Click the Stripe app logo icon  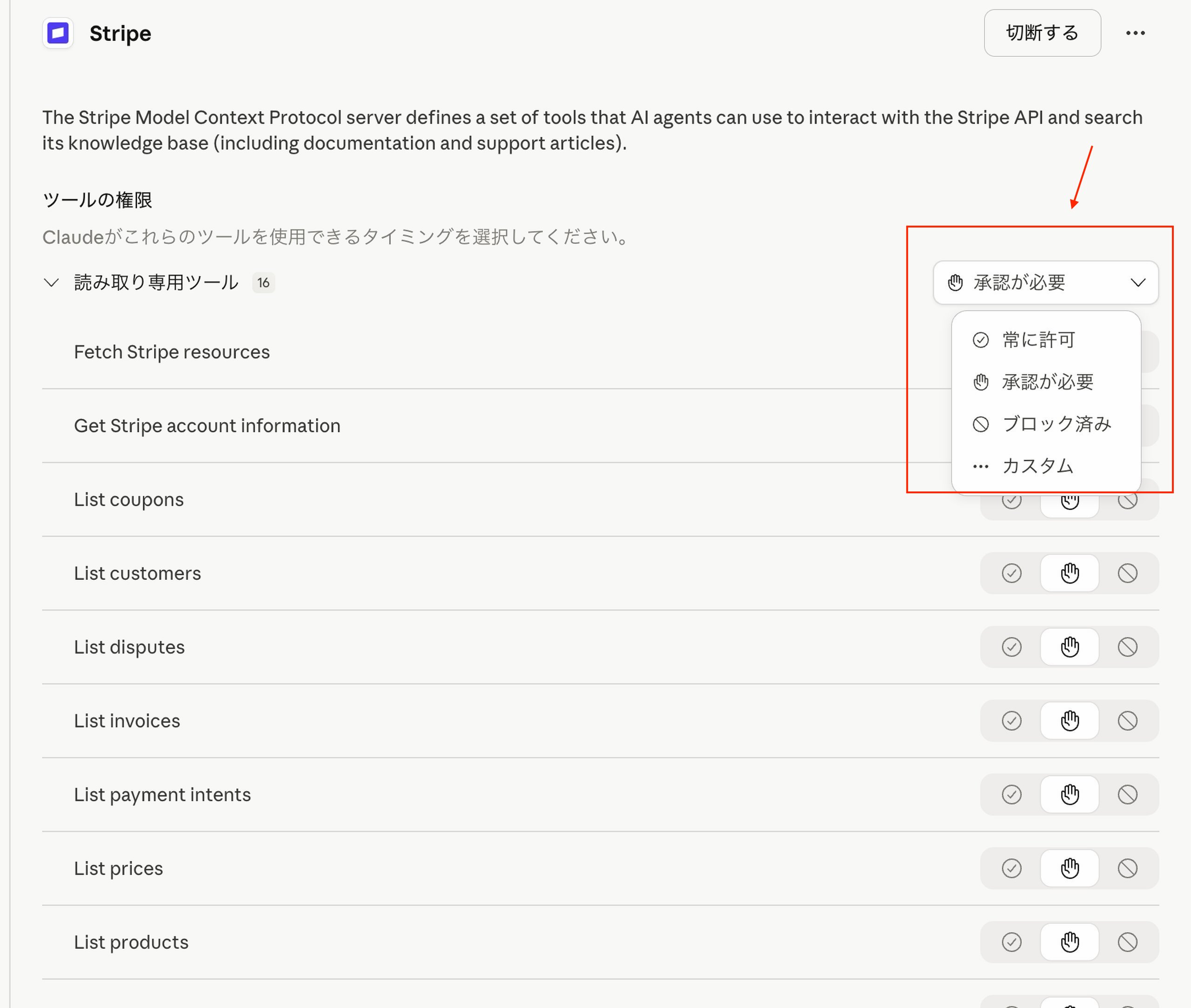click(x=58, y=33)
